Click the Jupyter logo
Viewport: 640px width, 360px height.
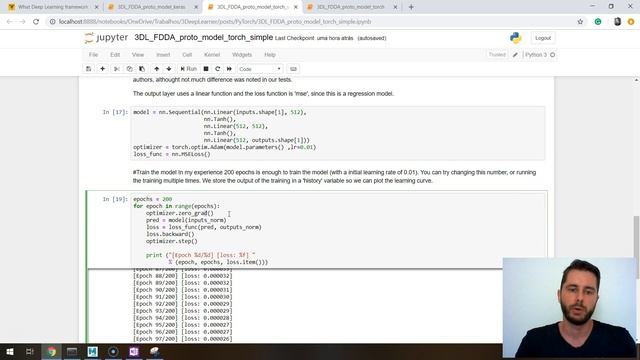107,38
